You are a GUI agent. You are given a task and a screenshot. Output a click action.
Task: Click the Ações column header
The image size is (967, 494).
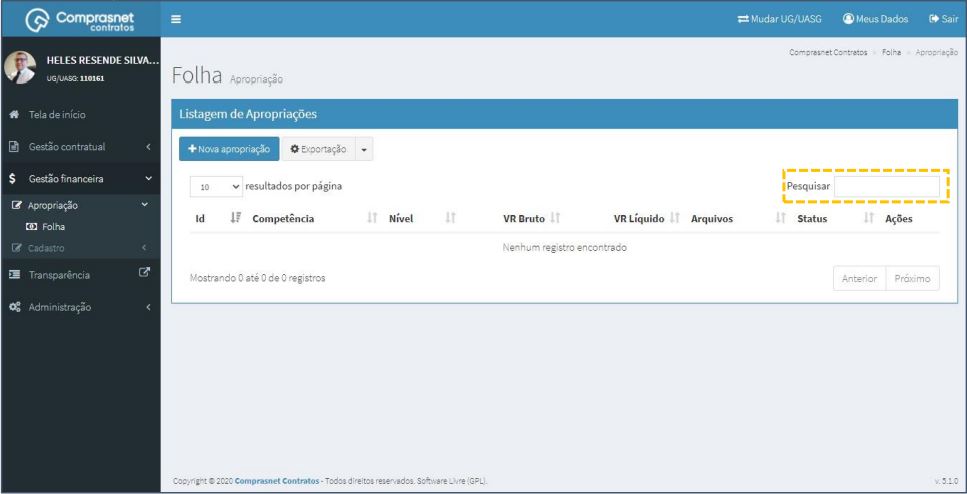coord(899,219)
